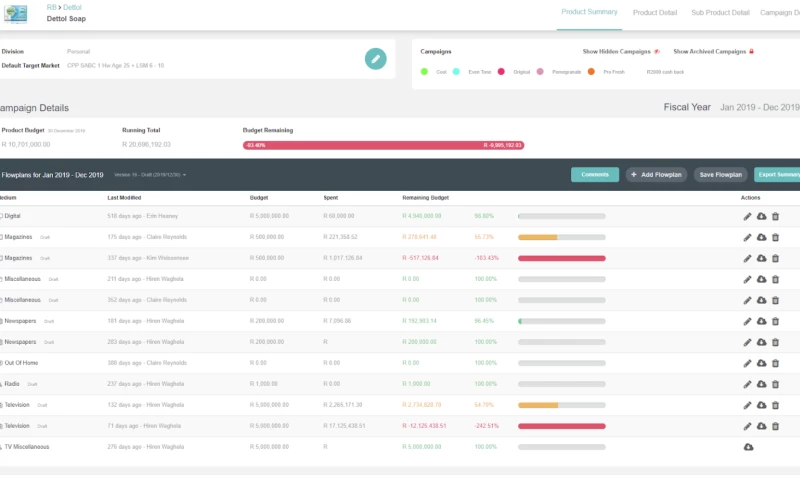Download the Digital flowplan via cloud icon
Screen dimensions: 800x480
(761, 216)
